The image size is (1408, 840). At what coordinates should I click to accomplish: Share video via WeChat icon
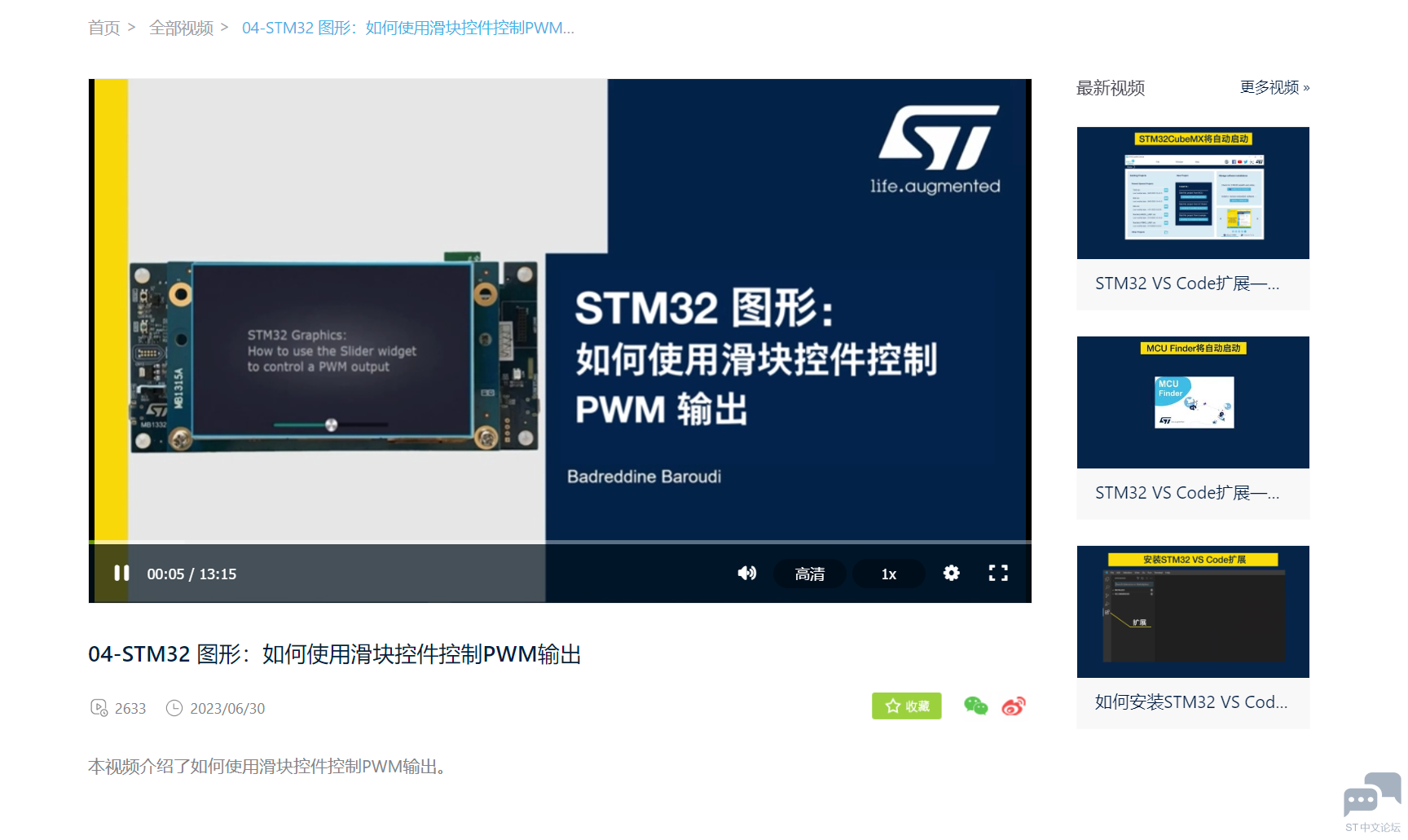tap(975, 706)
